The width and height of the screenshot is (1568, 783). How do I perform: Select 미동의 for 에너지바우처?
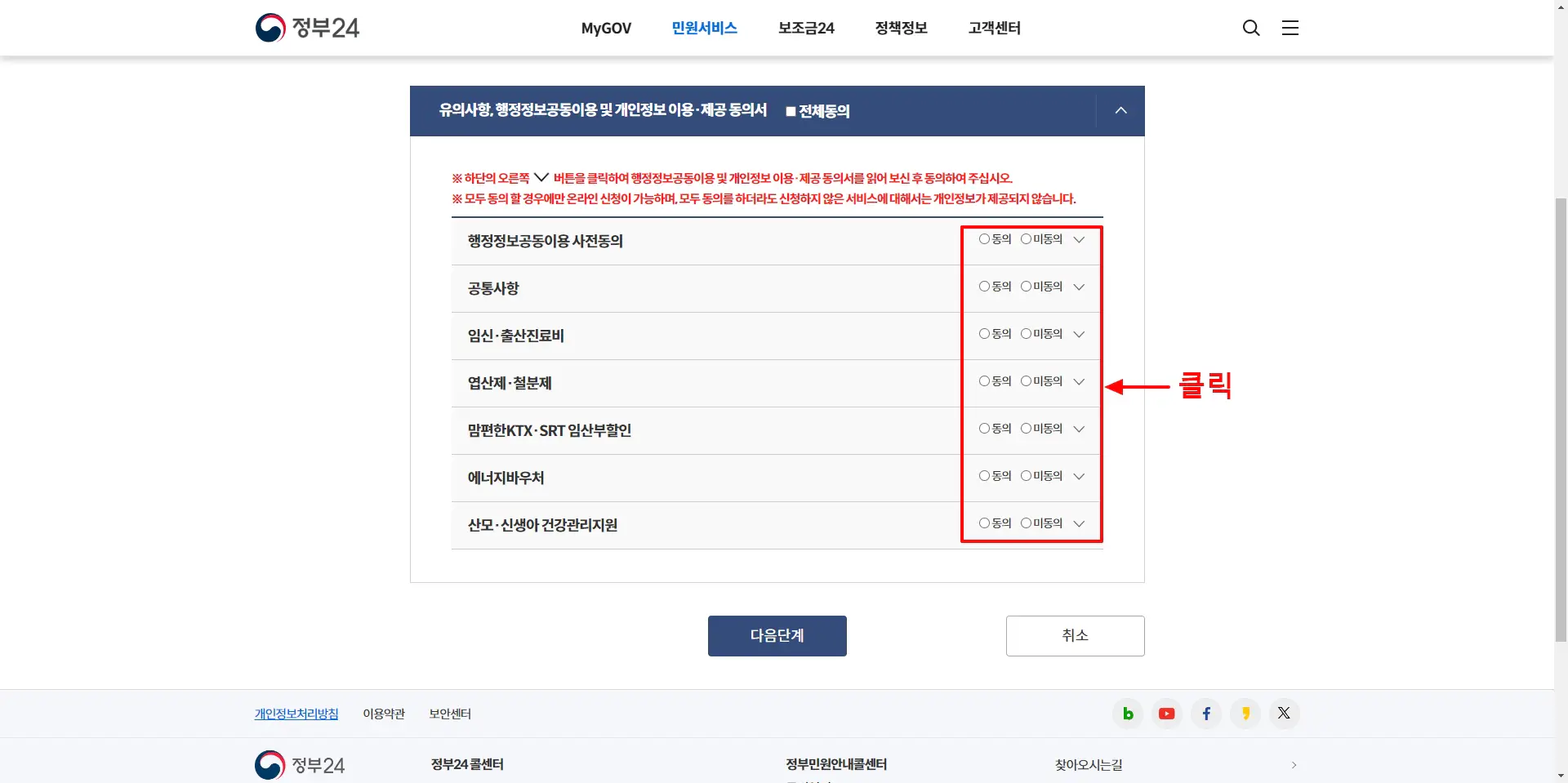click(1026, 476)
